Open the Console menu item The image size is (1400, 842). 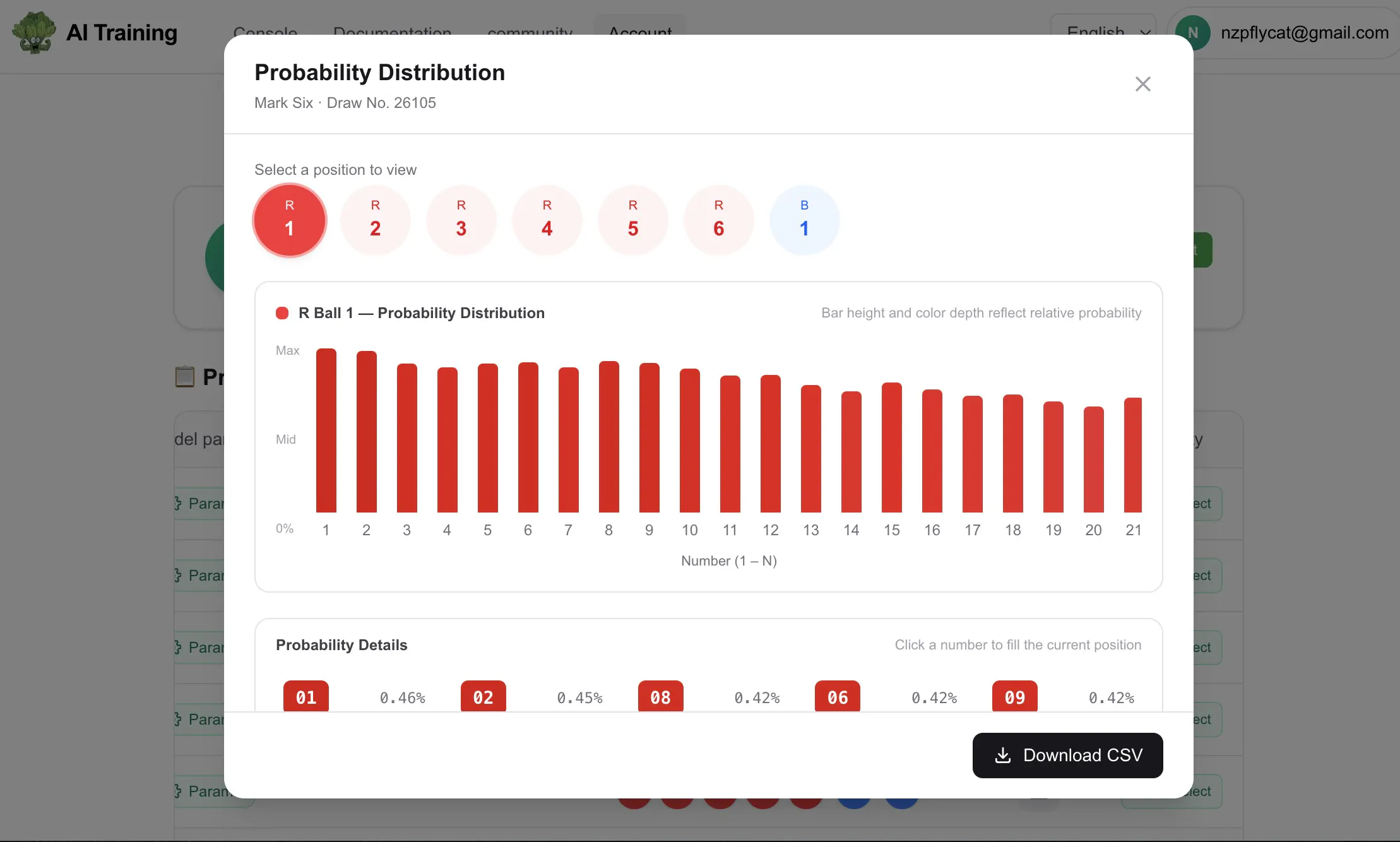point(265,29)
